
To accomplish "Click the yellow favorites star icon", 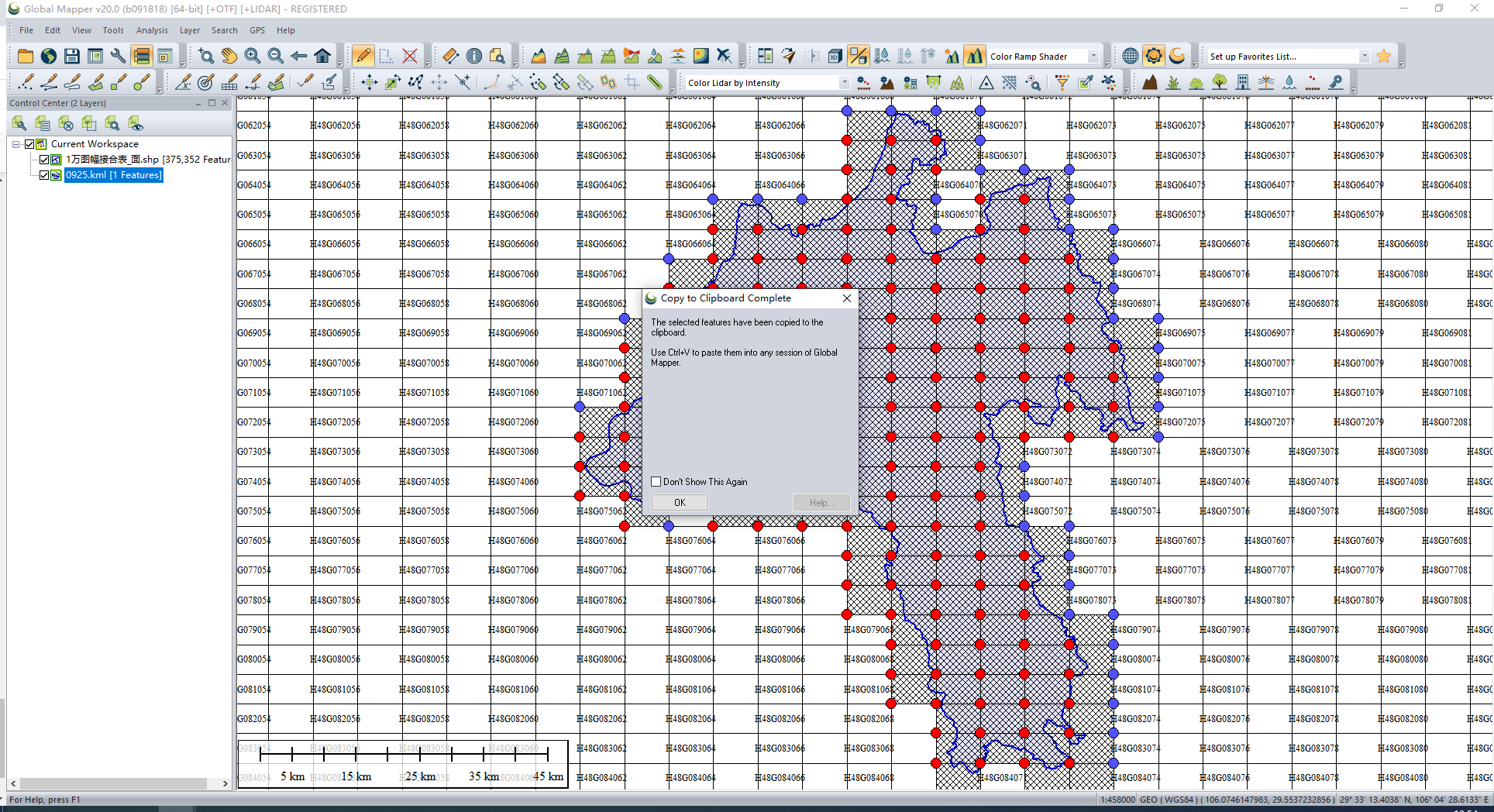I will tap(1384, 56).
